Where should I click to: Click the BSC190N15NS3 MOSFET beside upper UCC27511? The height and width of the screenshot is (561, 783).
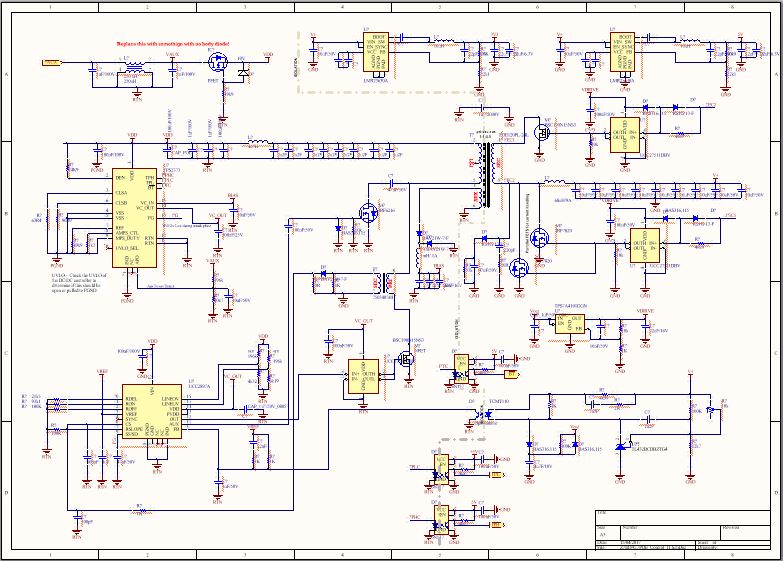541,133
